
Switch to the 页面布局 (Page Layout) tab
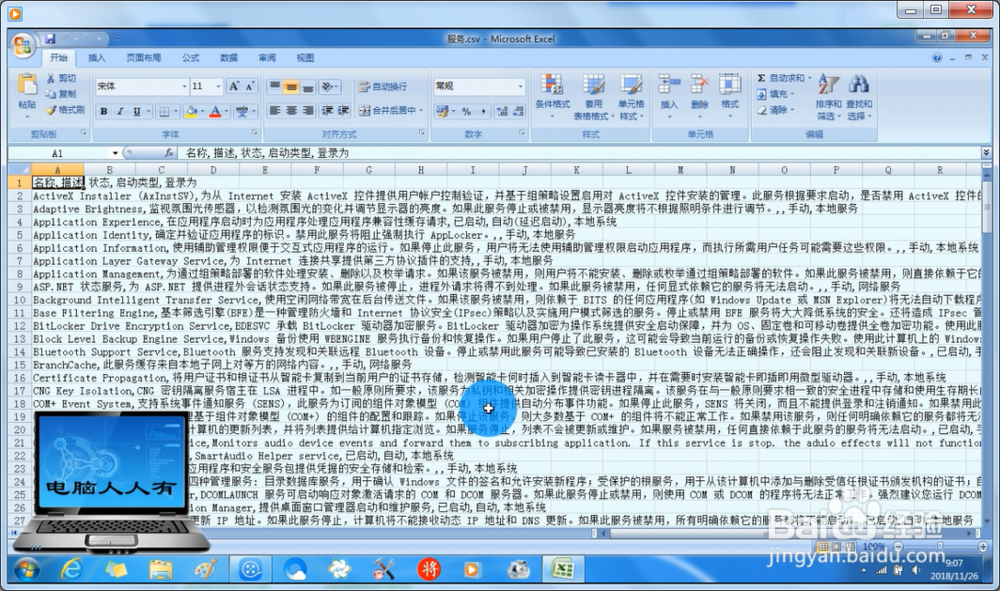143,57
